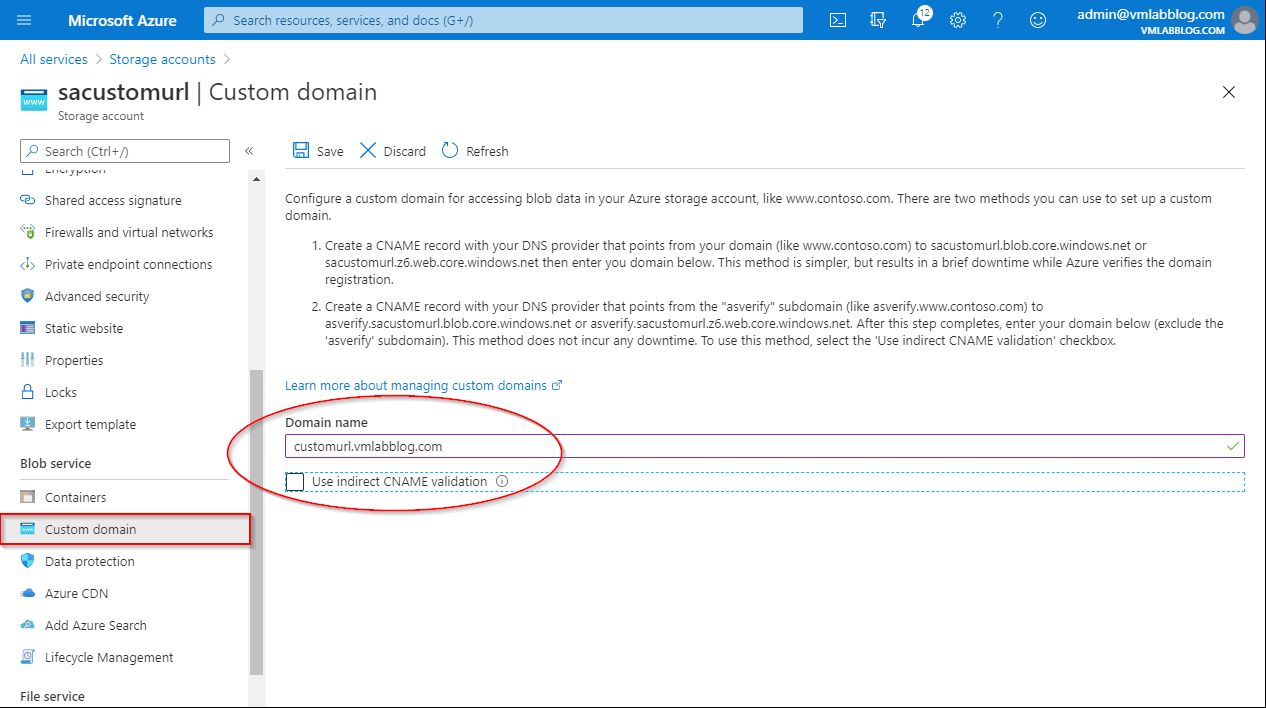Navigate to Storage accounts breadcrumb

162,58
